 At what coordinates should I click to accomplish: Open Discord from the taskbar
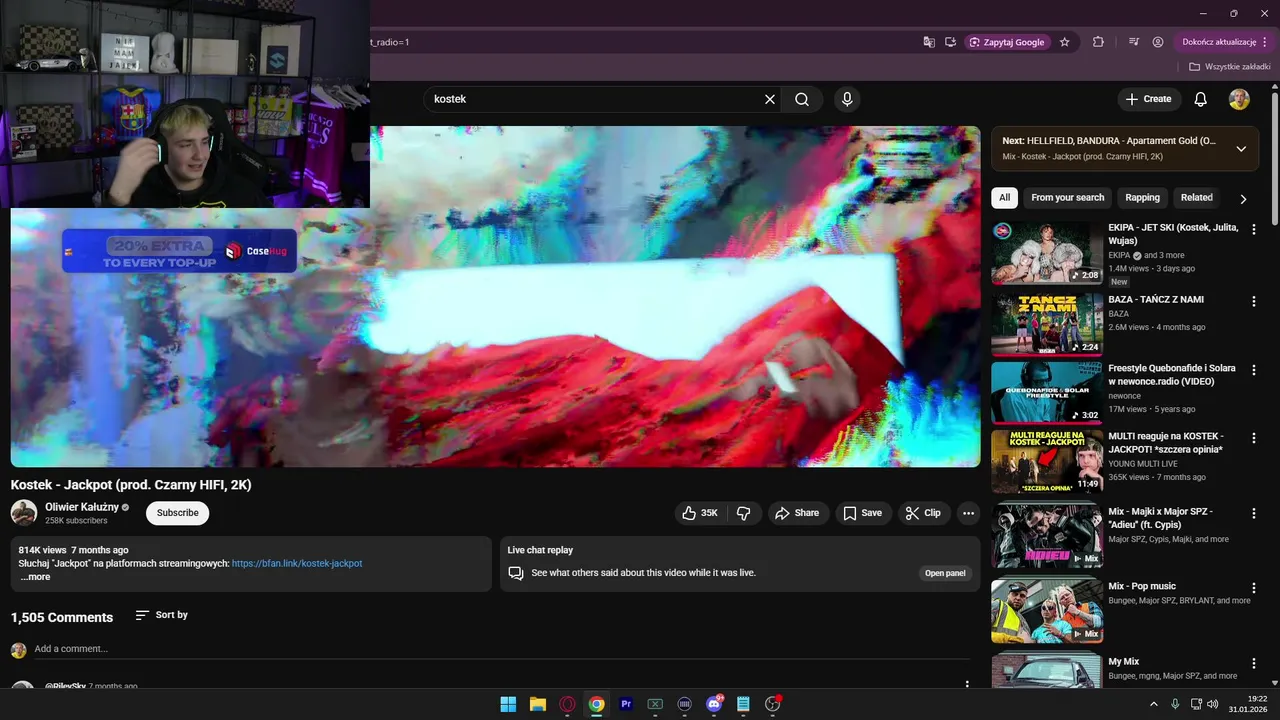[714, 704]
